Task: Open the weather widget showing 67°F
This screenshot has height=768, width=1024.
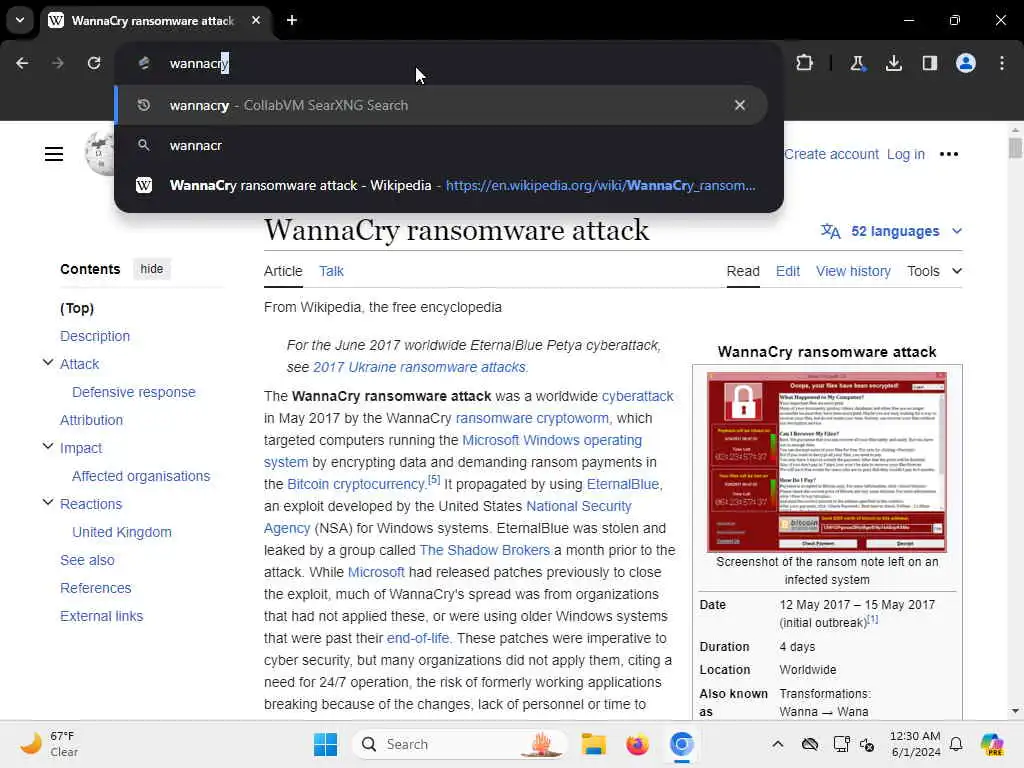Action: tap(49, 744)
